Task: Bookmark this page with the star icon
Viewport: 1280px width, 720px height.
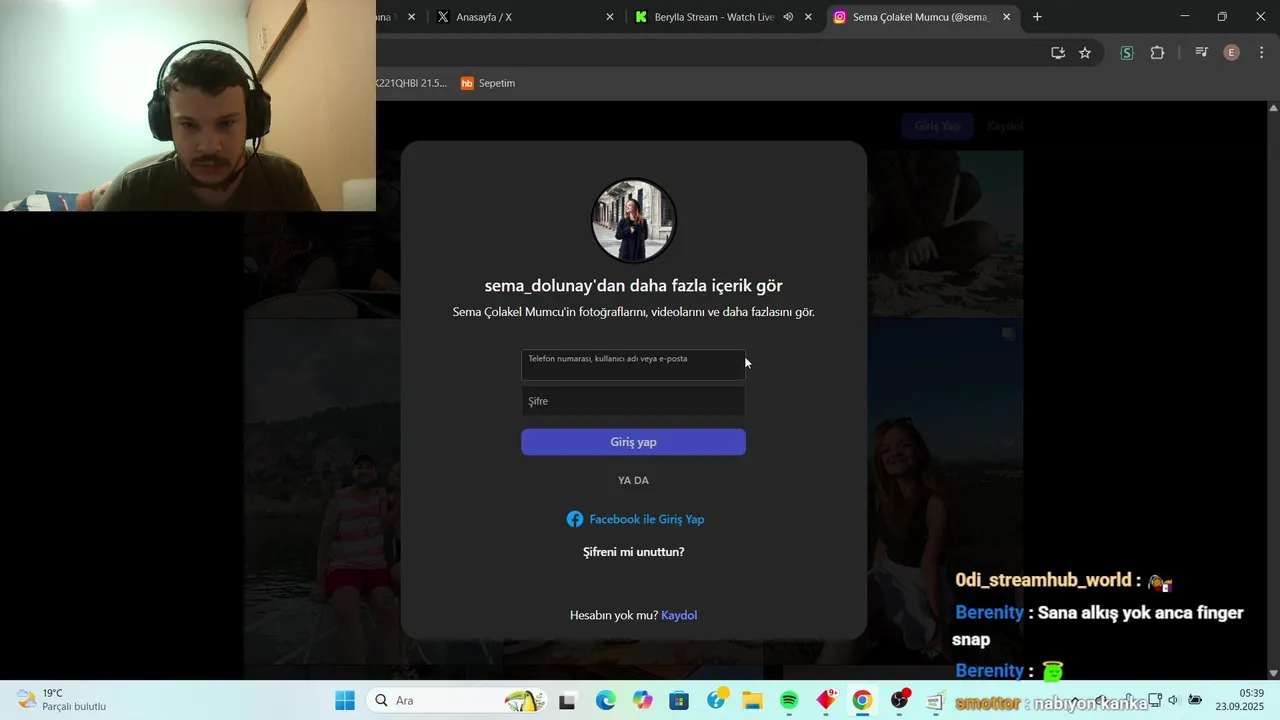Action: pyautogui.click(x=1085, y=53)
